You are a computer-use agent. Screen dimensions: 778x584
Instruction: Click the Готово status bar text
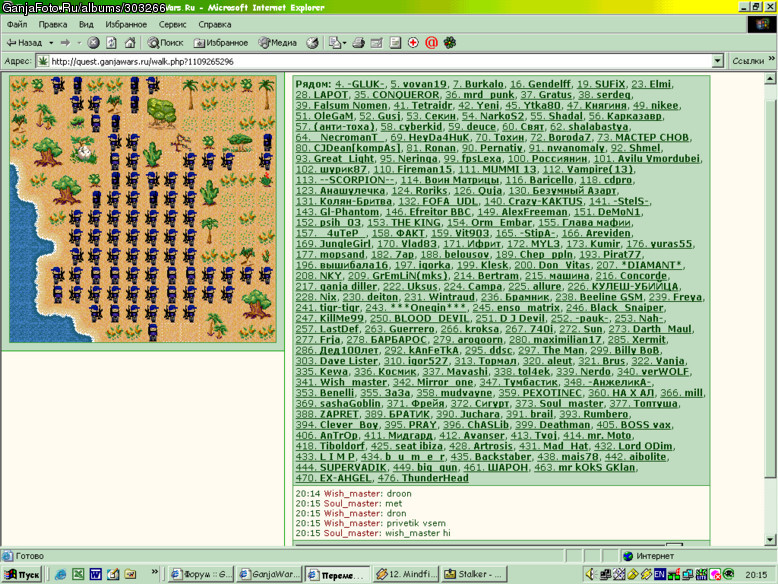[30, 556]
